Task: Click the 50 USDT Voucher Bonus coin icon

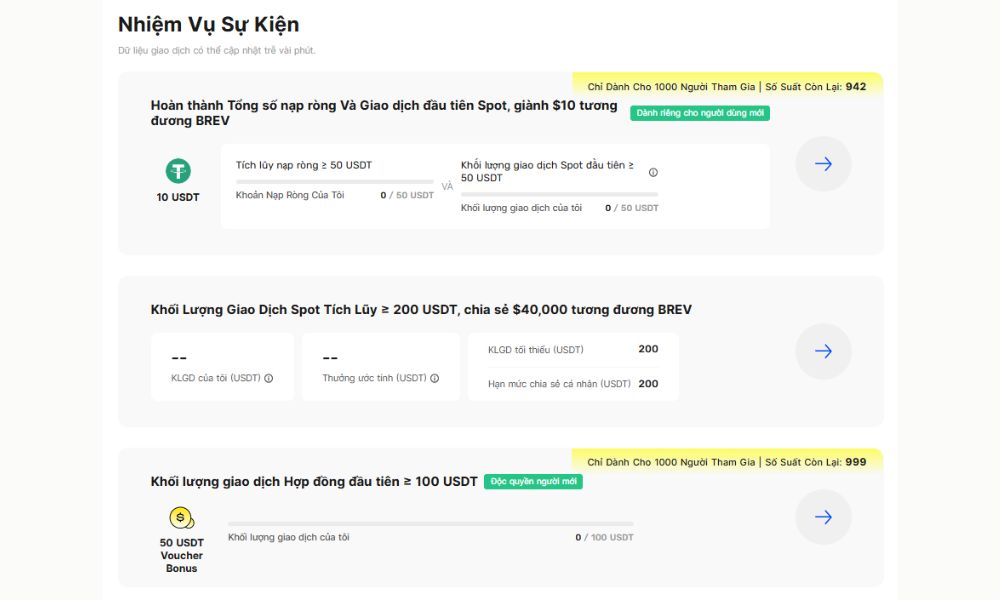Action: (x=180, y=517)
